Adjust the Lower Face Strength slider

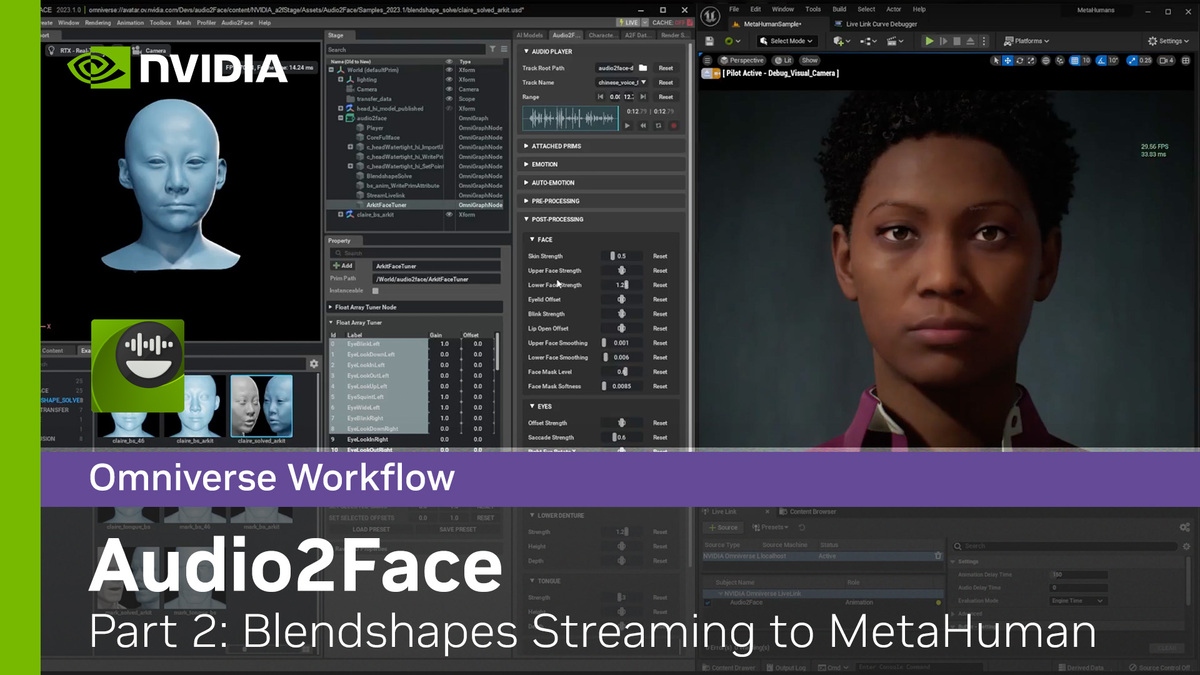[622, 285]
